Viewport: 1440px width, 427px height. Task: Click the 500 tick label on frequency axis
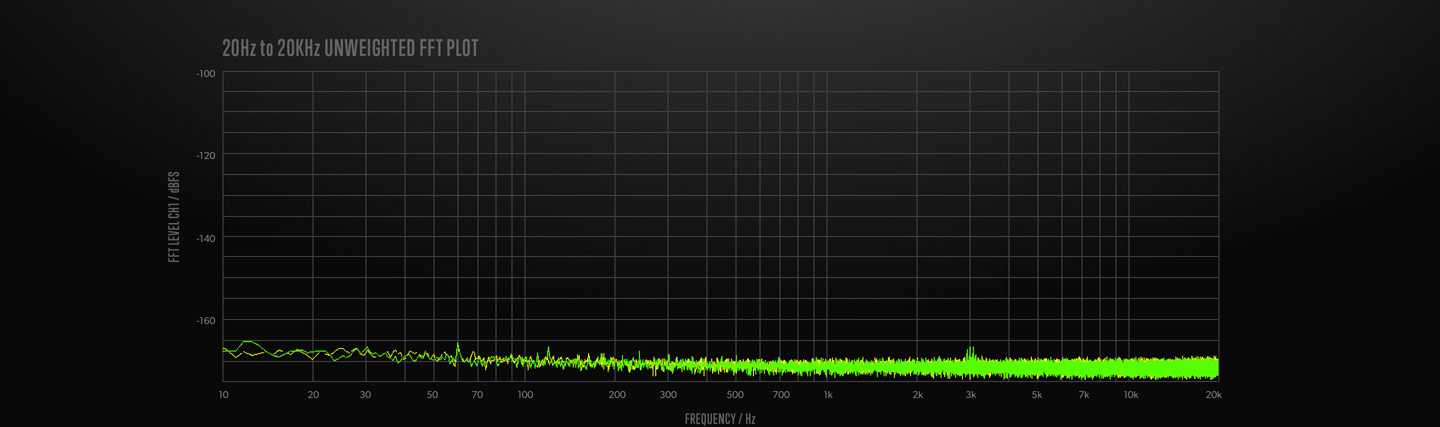point(735,395)
